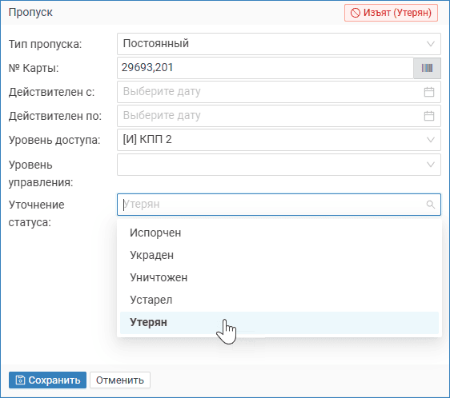Click the search magnifier in status field
Screen dimensions: 450x398
point(430,204)
